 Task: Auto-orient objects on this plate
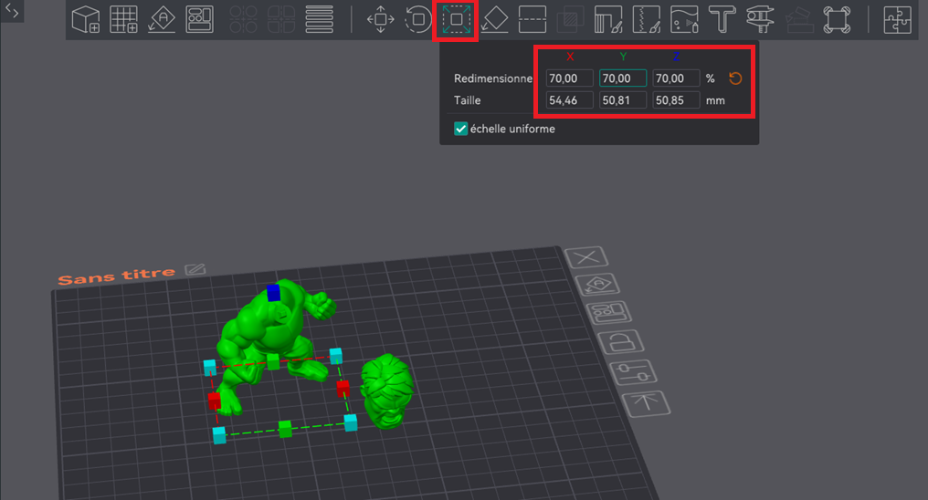(597, 285)
